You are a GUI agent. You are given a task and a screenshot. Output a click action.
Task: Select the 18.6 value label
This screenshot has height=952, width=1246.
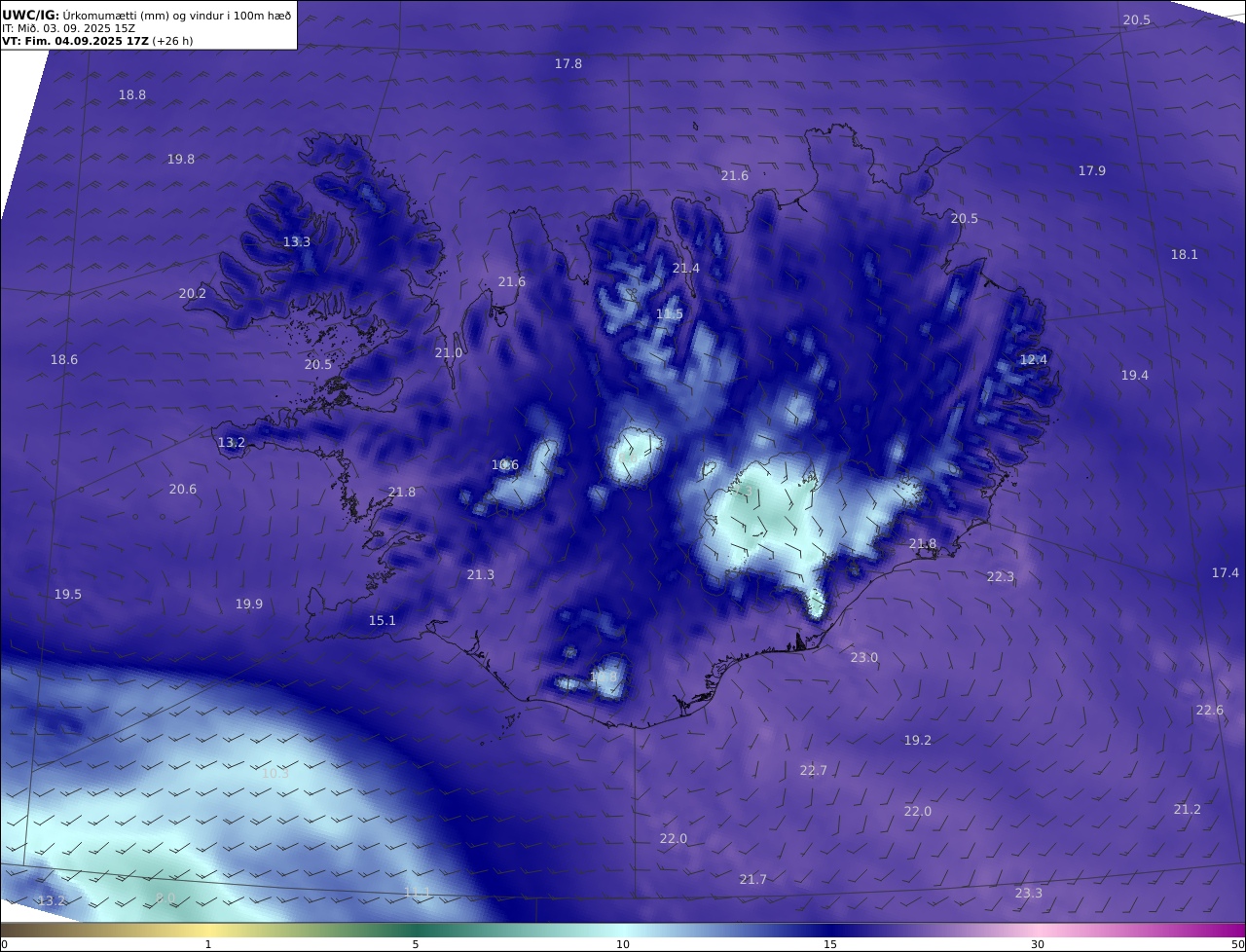coord(64,360)
